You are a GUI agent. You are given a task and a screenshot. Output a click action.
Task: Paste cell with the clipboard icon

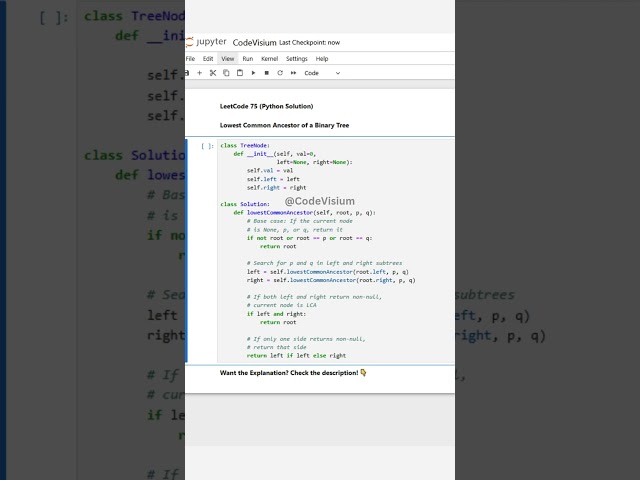click(x=240, y=73)
